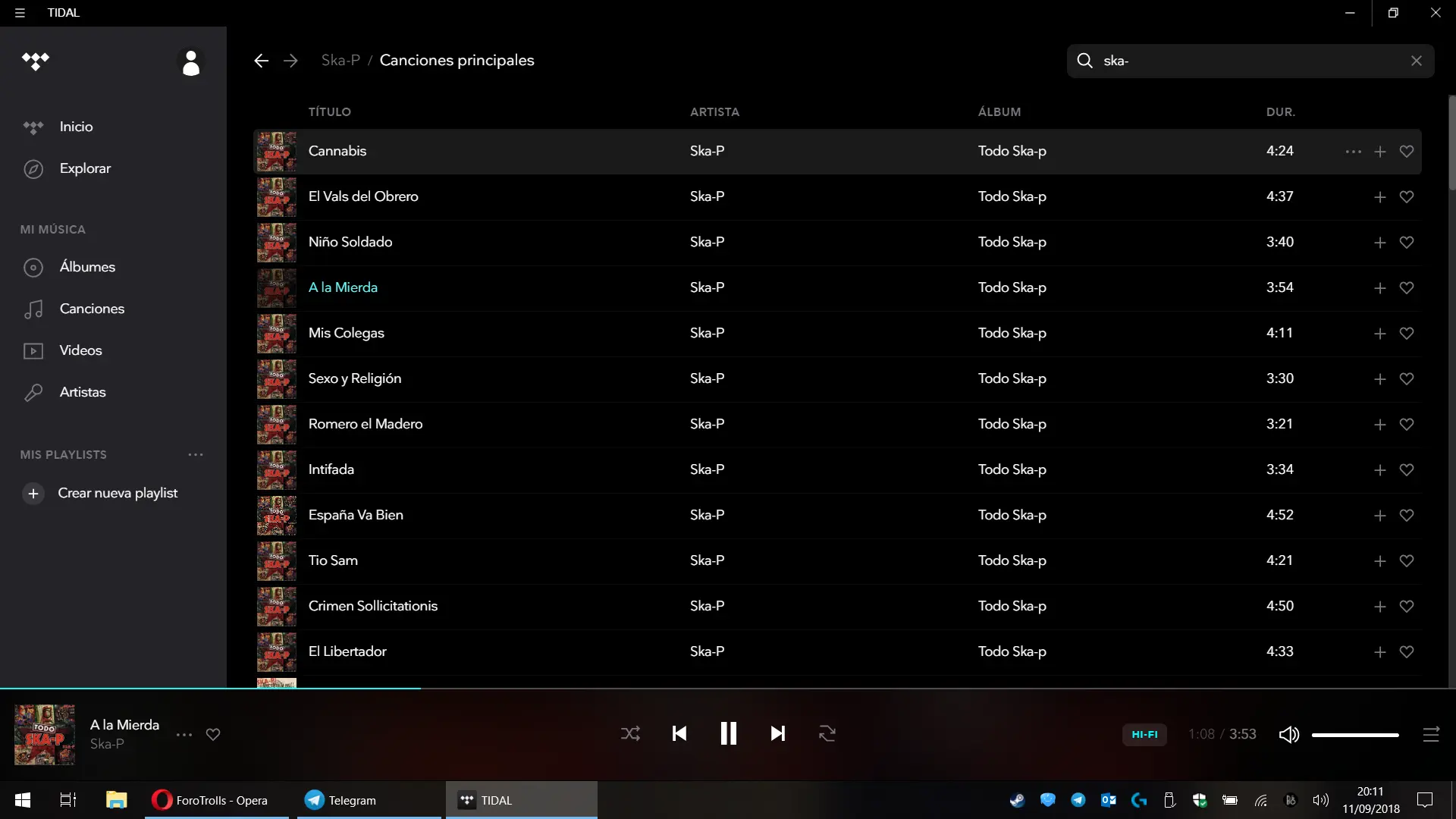Open Todo Ska-p album for Intifada
Image resolution: width=1456 pixels, height=819 pixels.
(x=1012, y=469)
